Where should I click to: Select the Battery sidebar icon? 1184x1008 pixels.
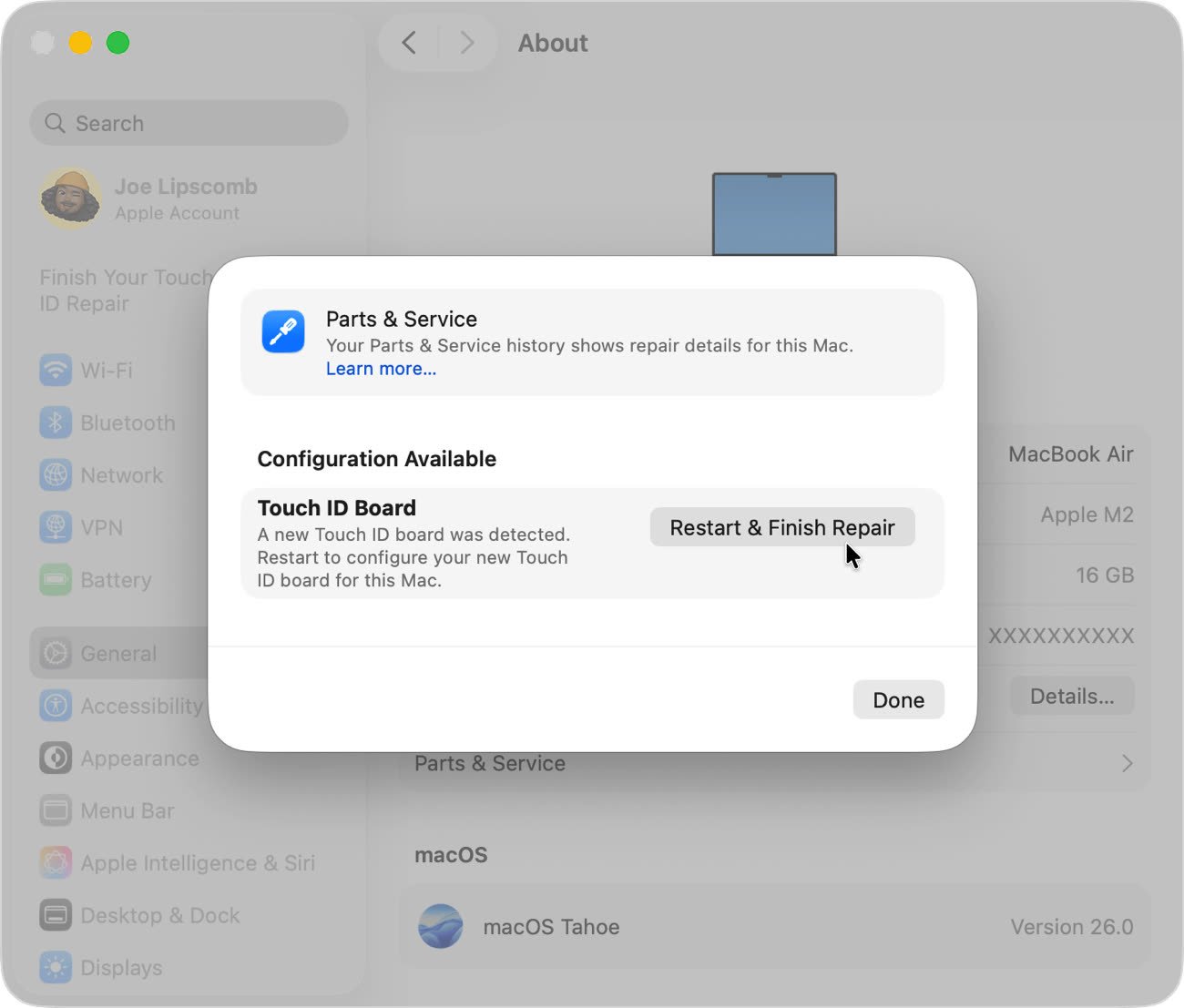point(56,580)
